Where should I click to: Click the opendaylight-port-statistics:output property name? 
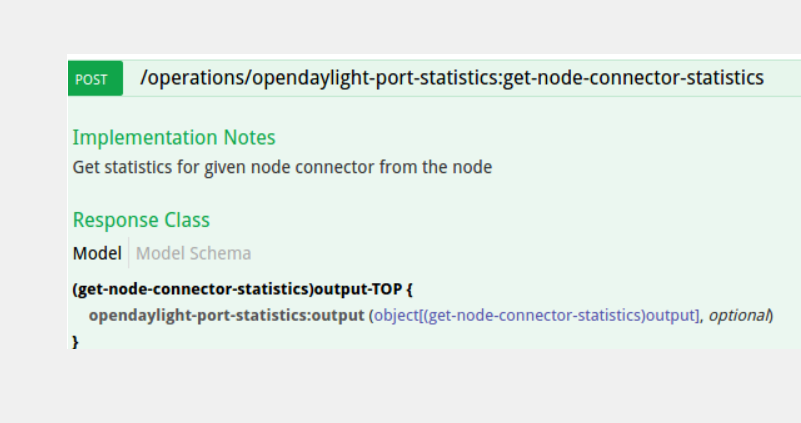click(225, 316)
